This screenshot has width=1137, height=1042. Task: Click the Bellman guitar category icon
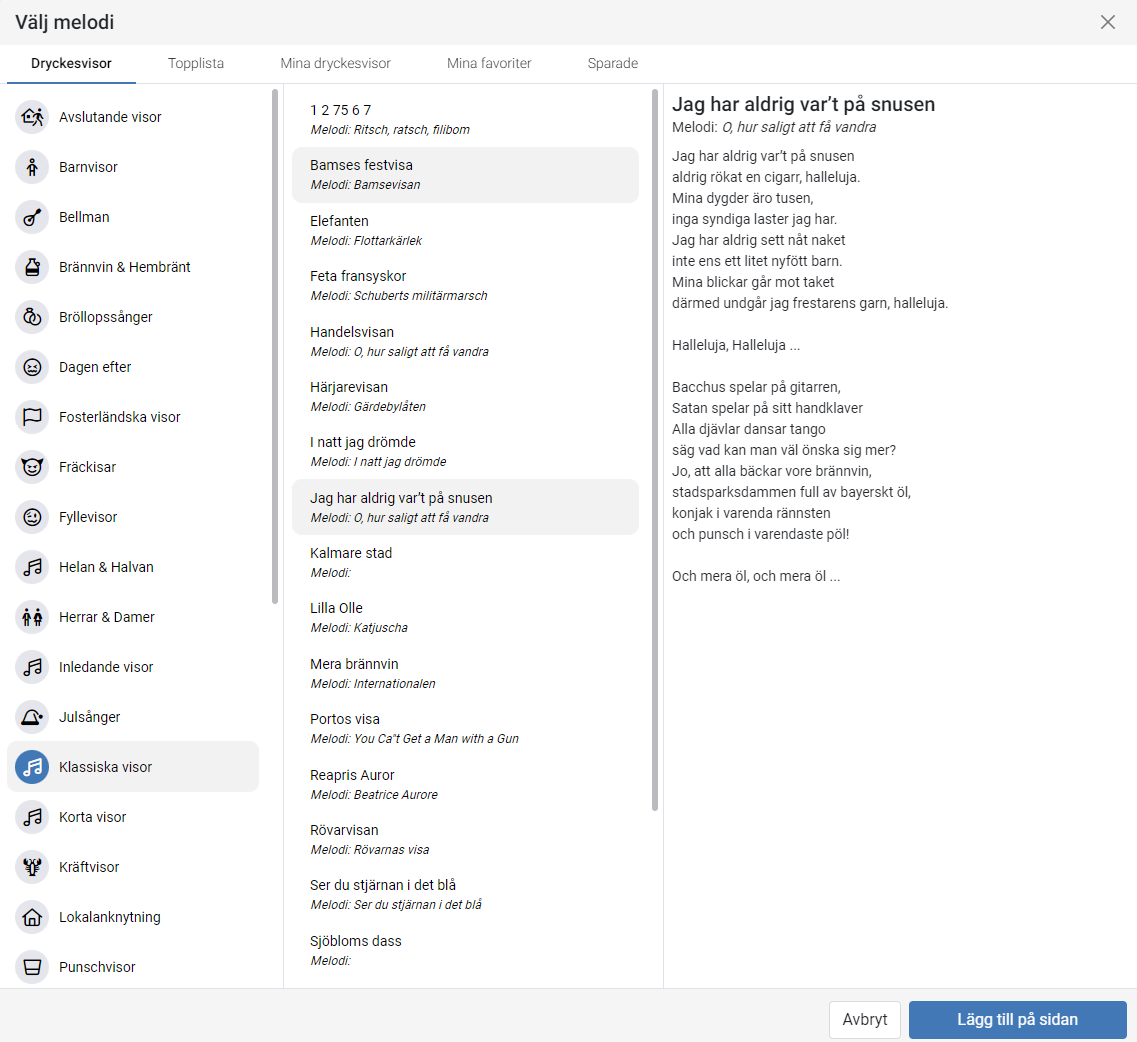[x=32, y=217]
